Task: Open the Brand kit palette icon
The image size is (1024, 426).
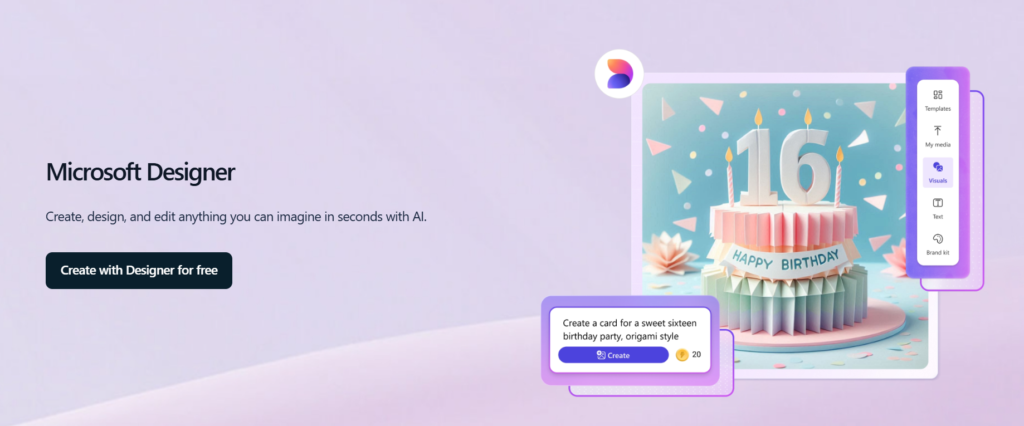Action: 938,238
